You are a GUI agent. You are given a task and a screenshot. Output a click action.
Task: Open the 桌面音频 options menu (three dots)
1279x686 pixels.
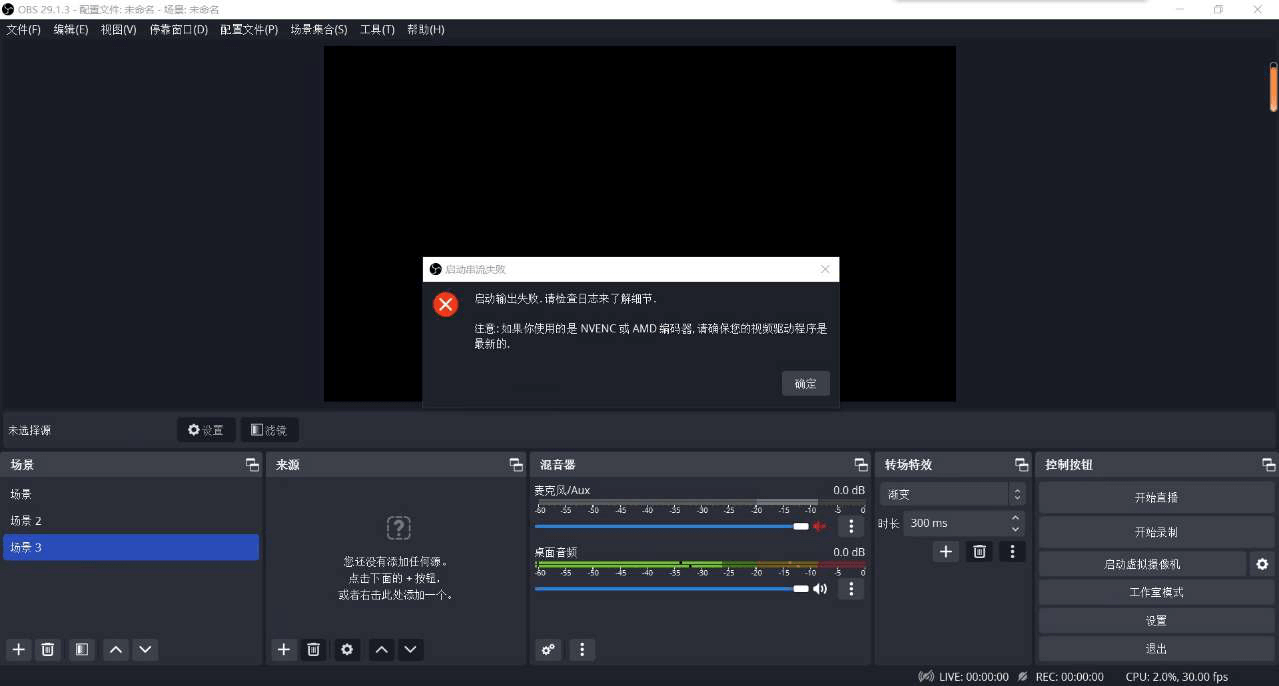850,588
